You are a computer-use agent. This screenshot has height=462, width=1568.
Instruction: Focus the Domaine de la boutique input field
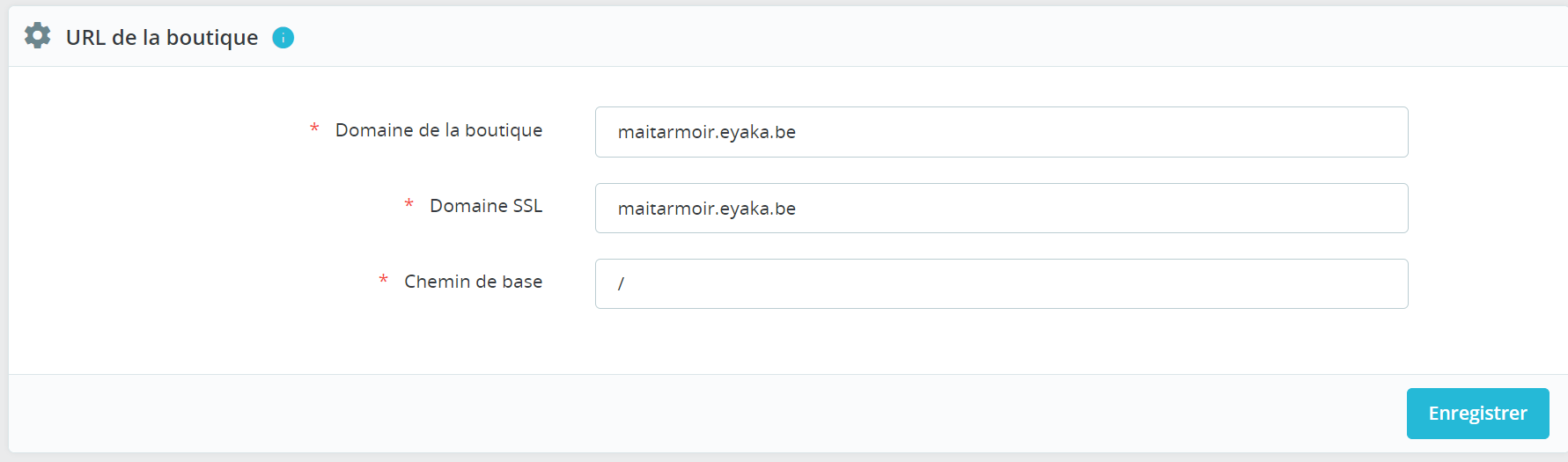click(x=1001, y=132)
